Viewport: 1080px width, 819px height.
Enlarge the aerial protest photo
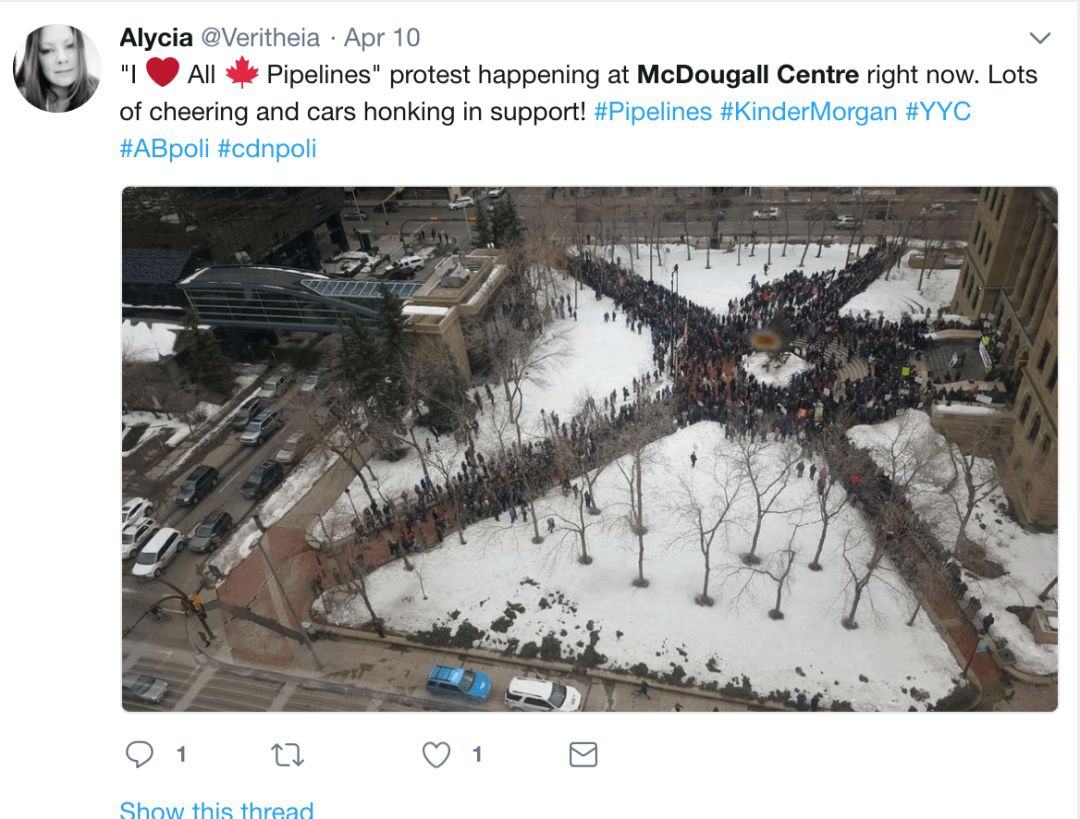click(590, 449)
